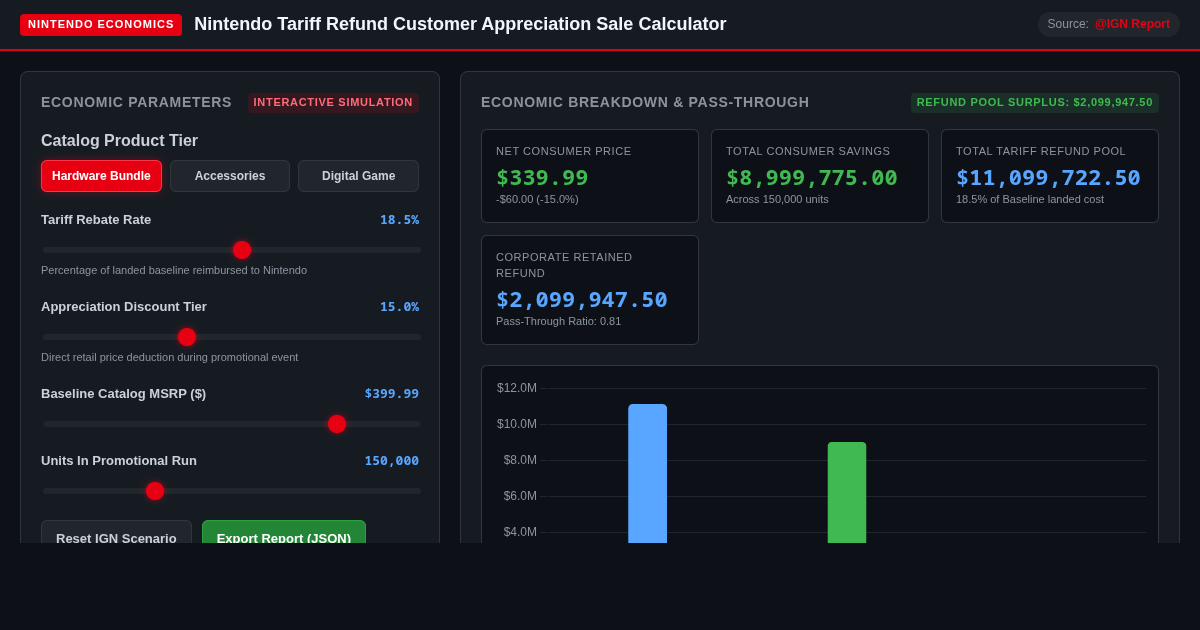Click the Catalog Product Tier heading
1200x630 pixels.
tap(119, 141)
